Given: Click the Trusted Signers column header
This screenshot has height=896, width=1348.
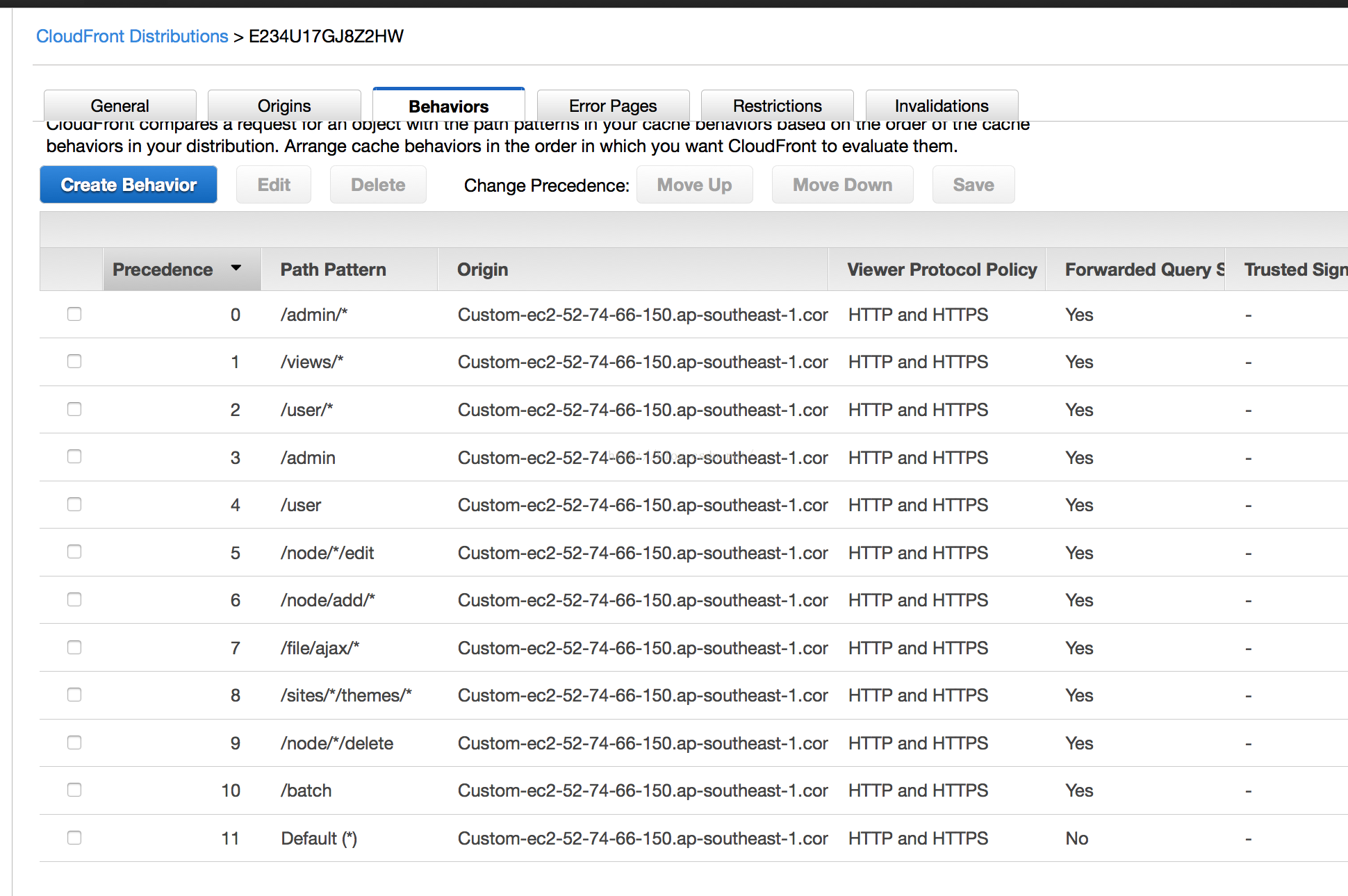Looking at the screenshot, I should pyautogui.click(x=1287, y=269).
